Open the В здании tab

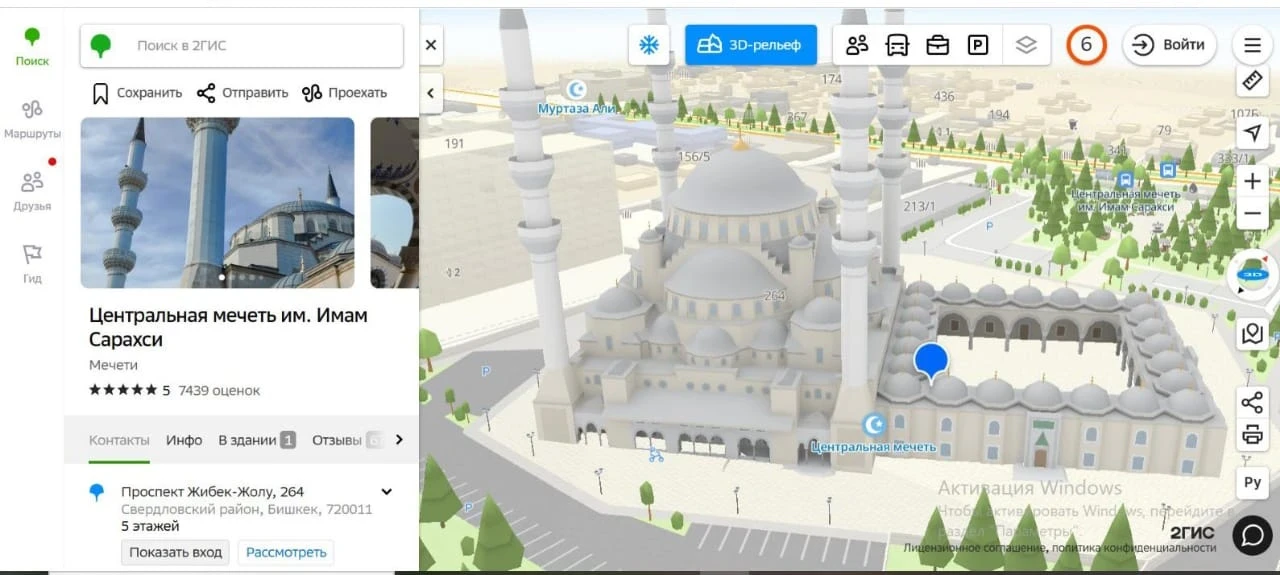click(256, 440)
